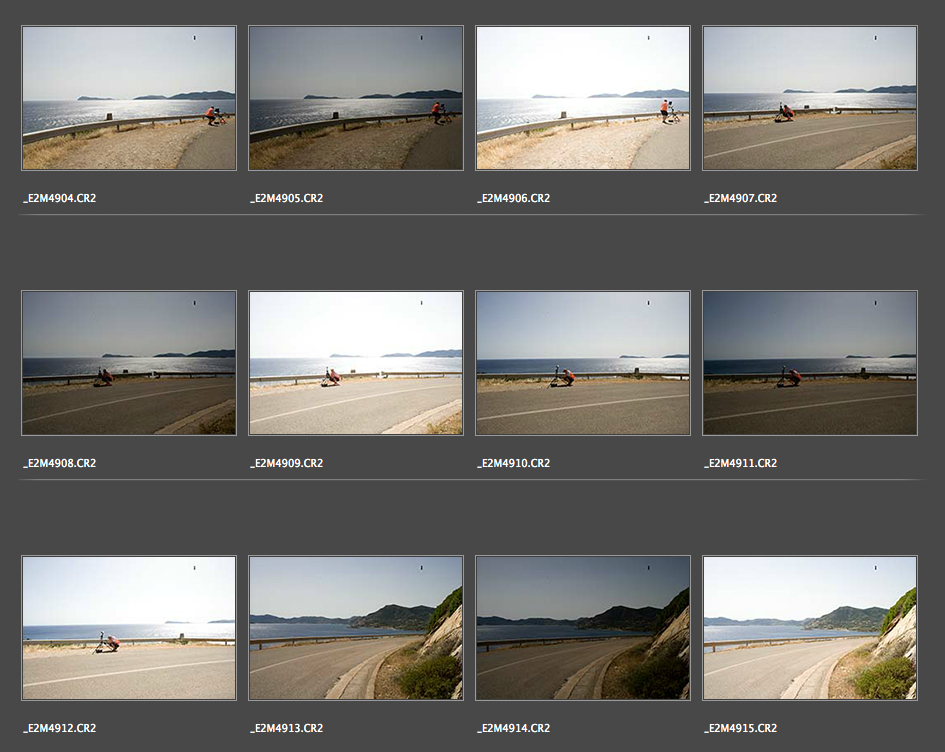Select the _E2M4912.CR2 thumbnail image

tap(129, 628)
